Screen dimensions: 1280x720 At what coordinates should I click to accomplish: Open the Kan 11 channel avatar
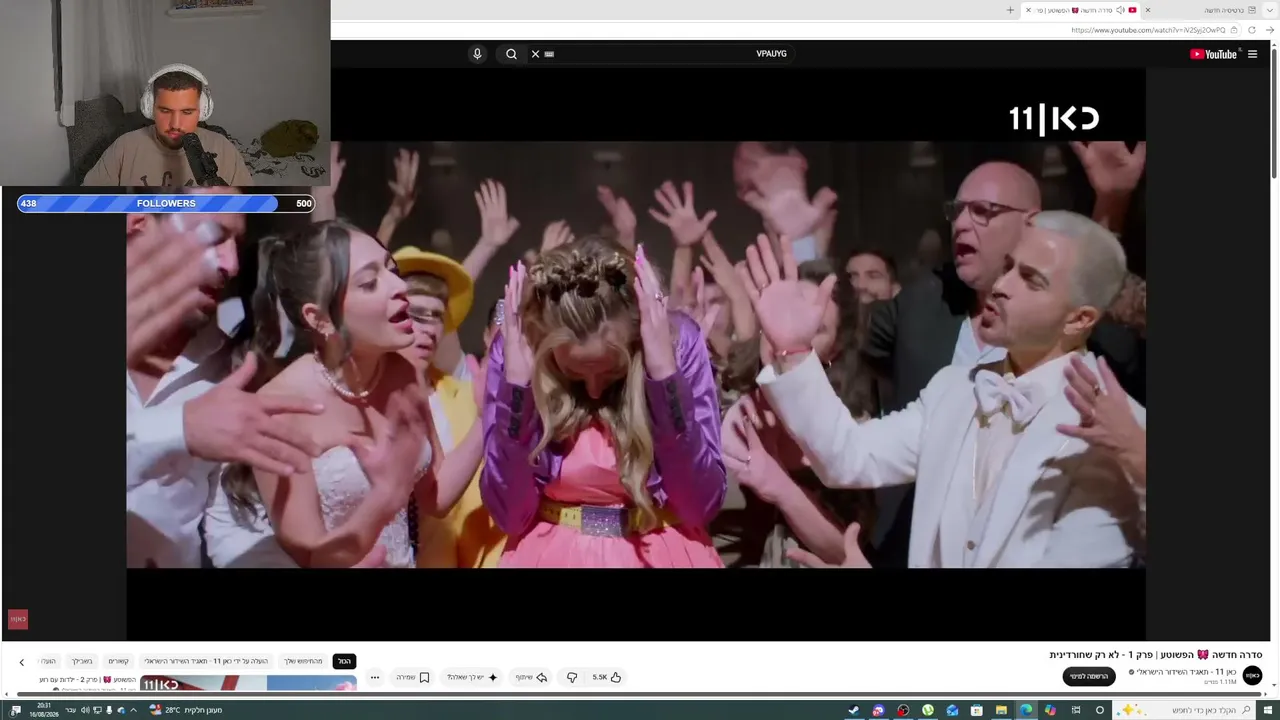click(1252, 676)
